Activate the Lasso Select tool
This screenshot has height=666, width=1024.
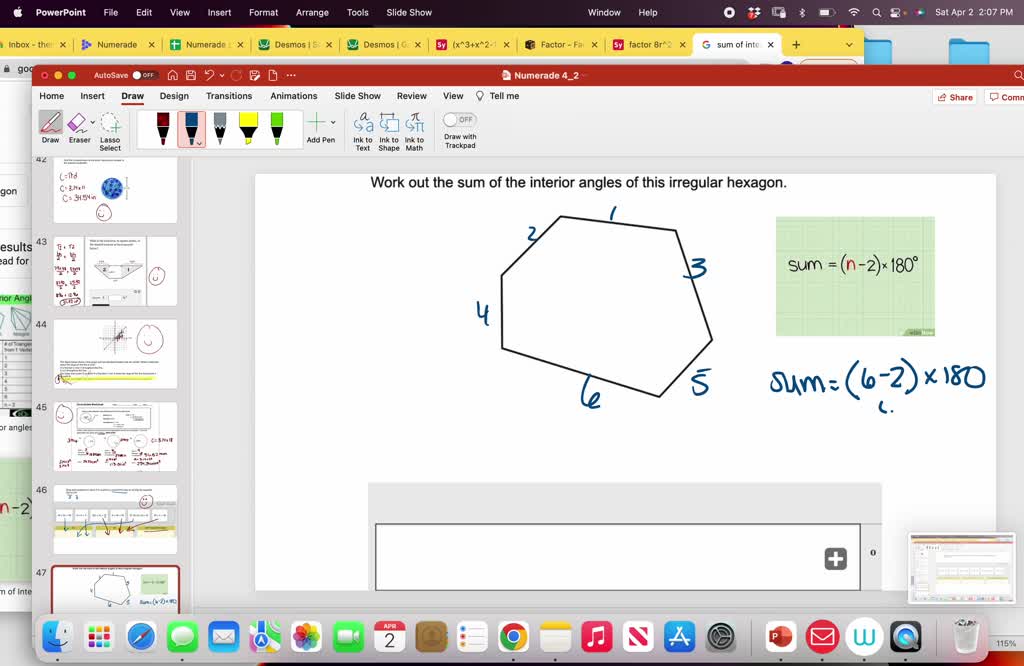110,128
